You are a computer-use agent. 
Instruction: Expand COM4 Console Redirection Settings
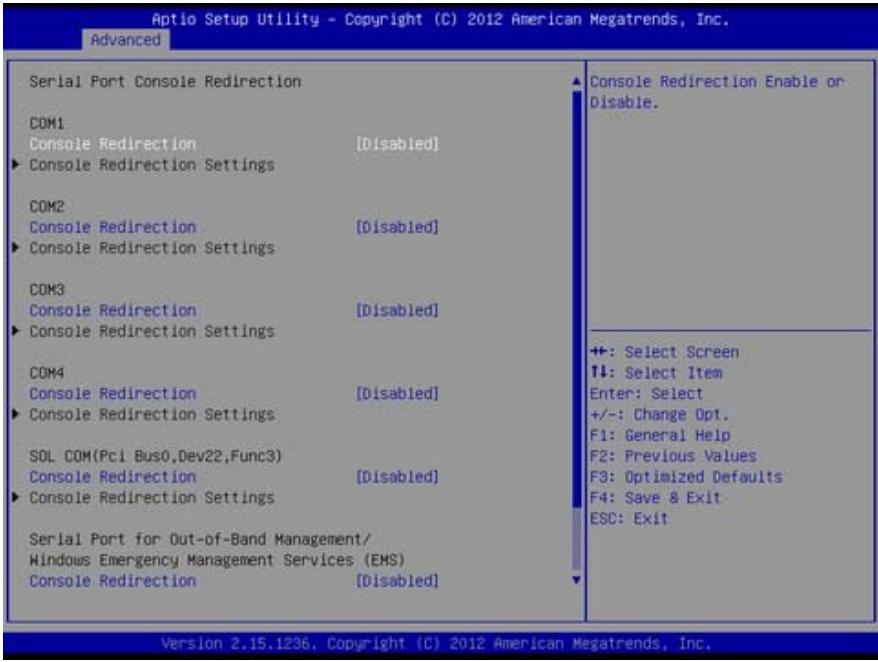coord(152,414)
